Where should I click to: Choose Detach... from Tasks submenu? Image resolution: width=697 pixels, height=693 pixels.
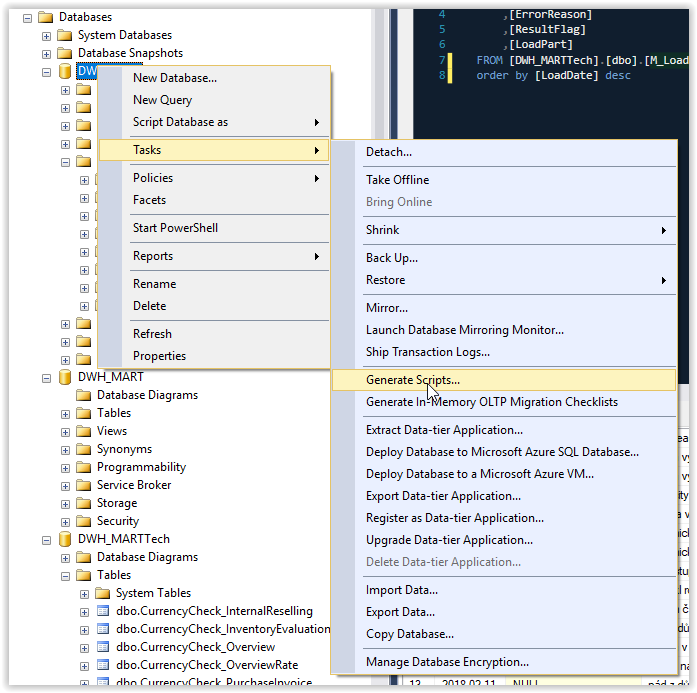(x=504, y=152)
